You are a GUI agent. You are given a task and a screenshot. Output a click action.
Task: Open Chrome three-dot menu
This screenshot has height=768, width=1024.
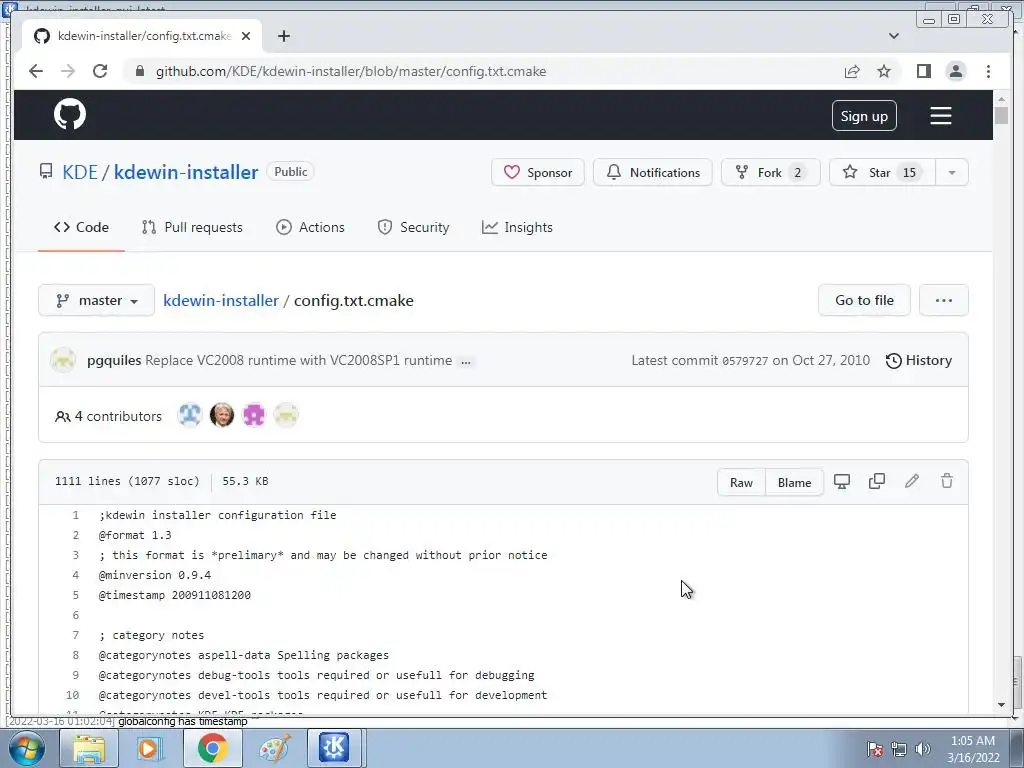(x=988, y=71)
